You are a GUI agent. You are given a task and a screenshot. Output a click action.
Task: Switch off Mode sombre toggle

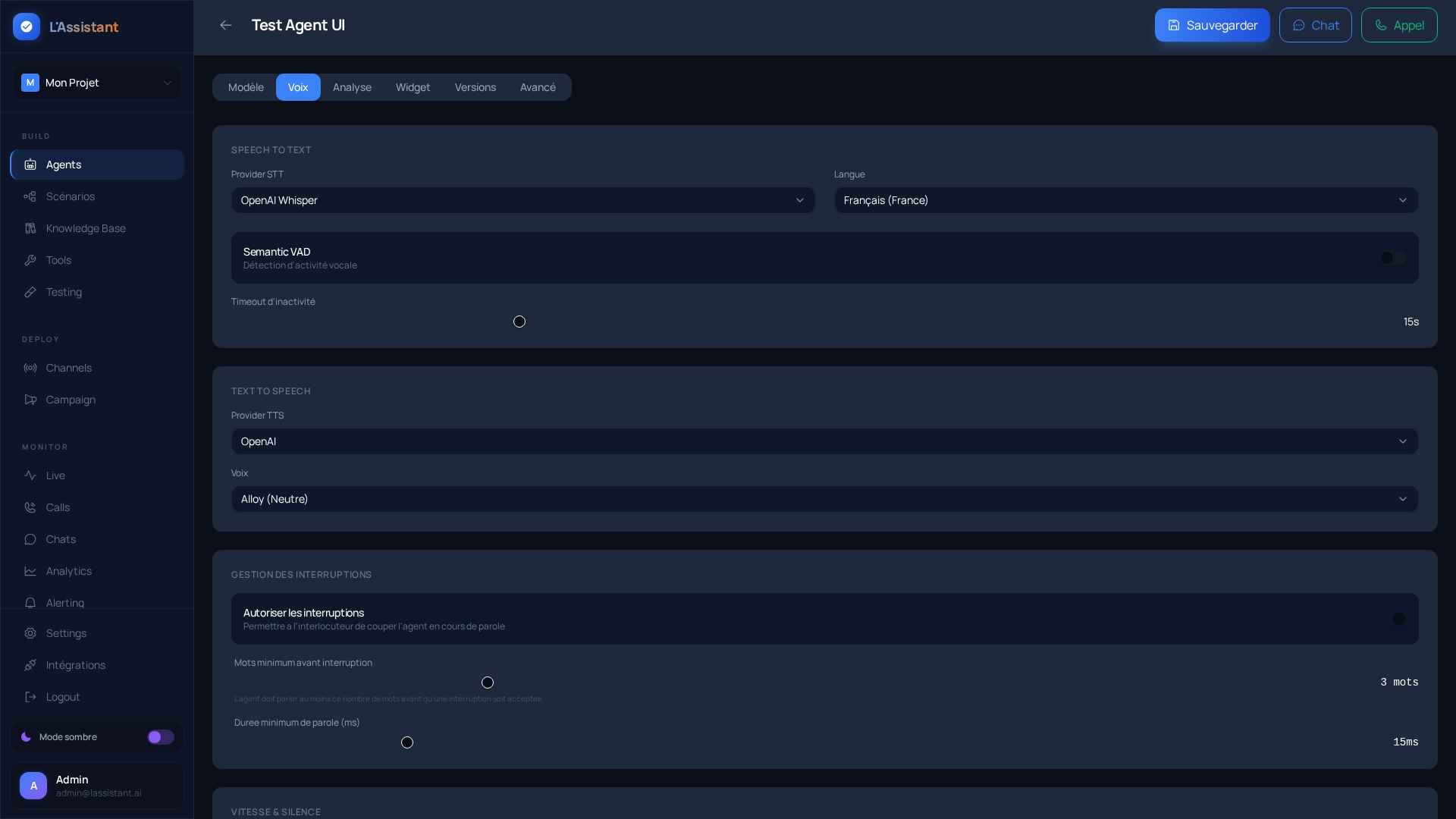pos(160,737)
